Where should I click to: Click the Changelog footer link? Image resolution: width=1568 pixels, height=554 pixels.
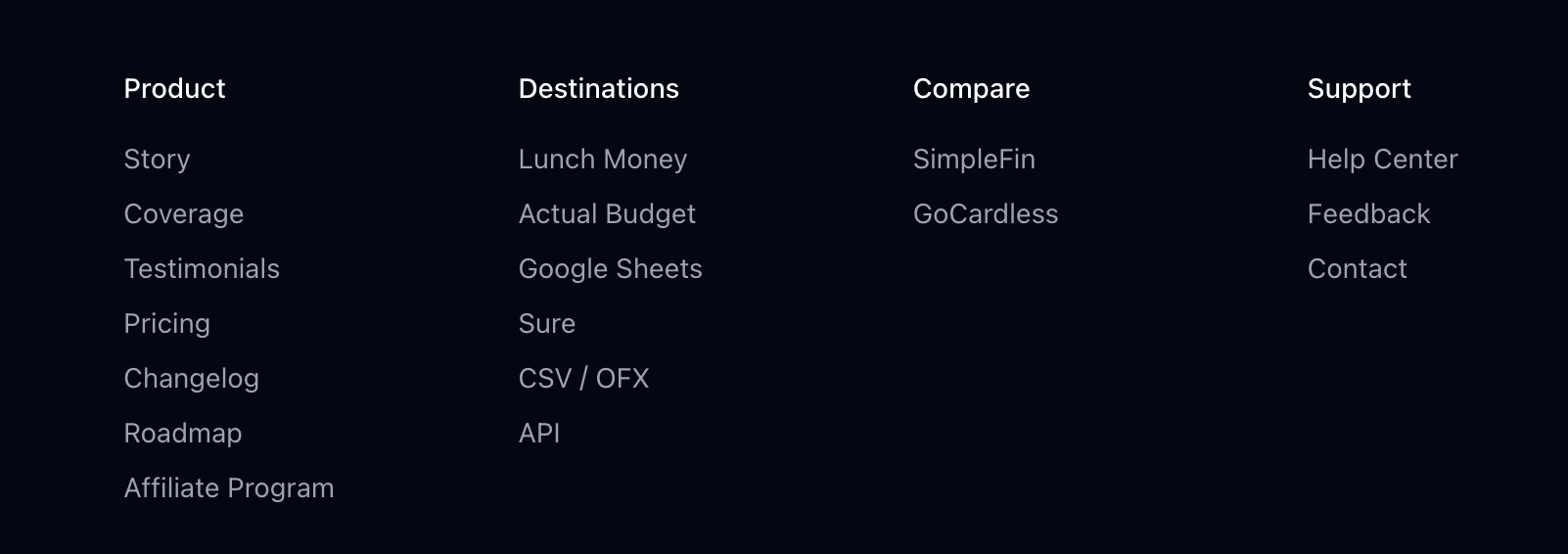pos(191,379)
